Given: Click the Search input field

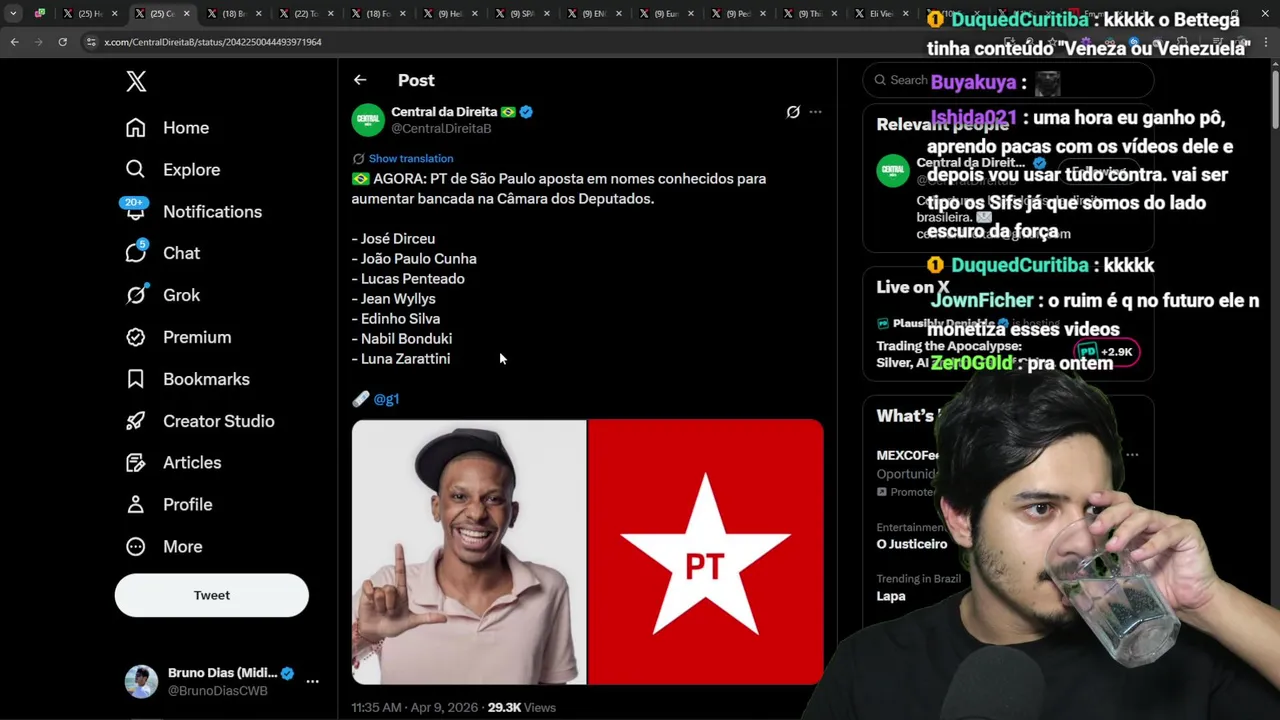Looking at the screenshot, I should [1008, 80].
